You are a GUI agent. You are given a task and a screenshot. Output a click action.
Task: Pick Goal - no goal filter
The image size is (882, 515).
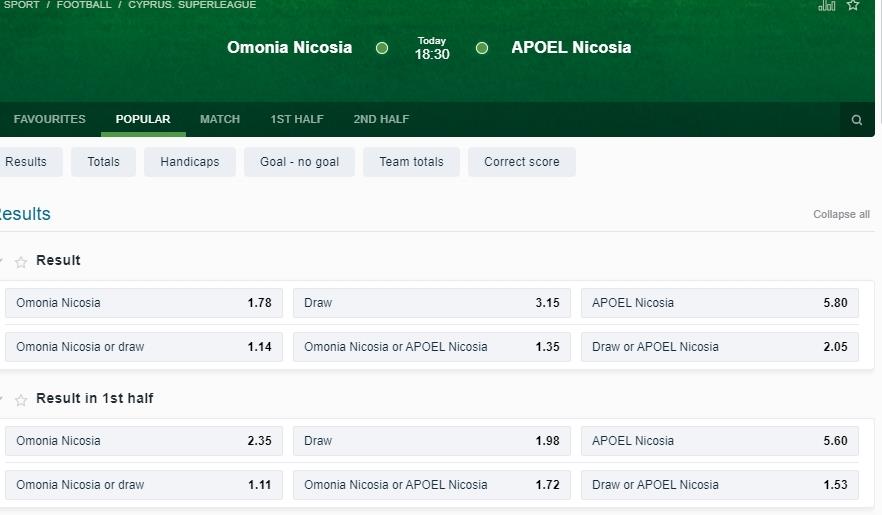click(299, 162)
